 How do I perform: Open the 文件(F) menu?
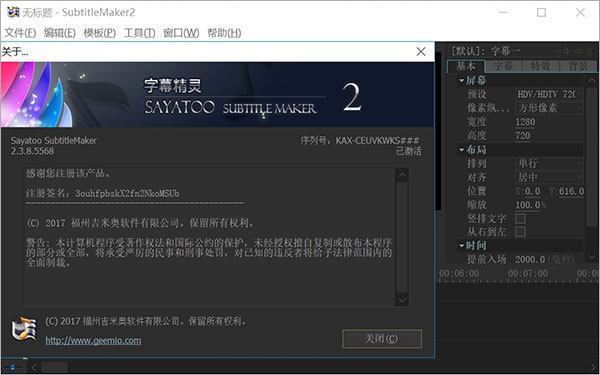pos(20,33)
